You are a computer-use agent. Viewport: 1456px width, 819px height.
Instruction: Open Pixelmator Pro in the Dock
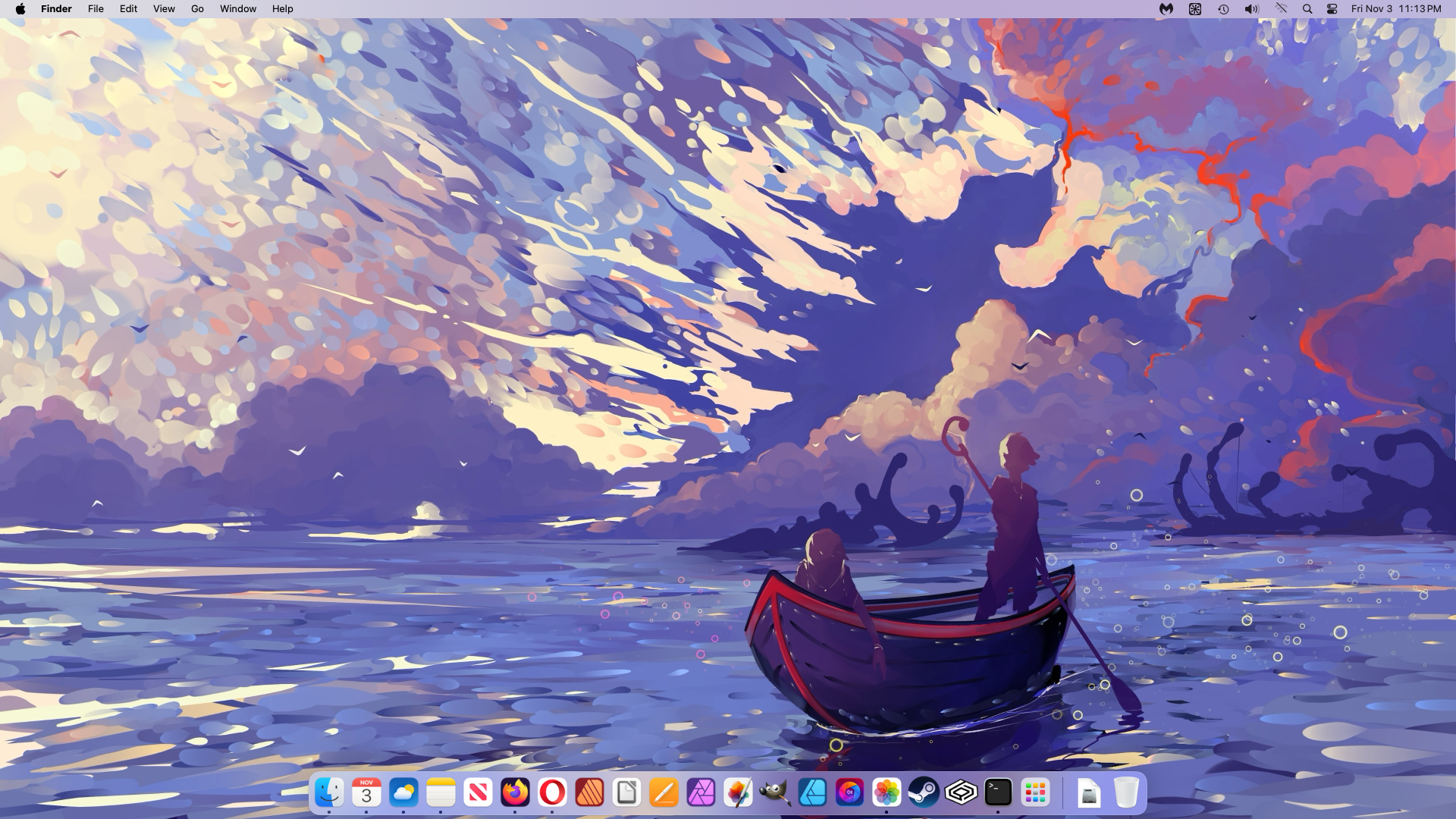pos(738,793)
